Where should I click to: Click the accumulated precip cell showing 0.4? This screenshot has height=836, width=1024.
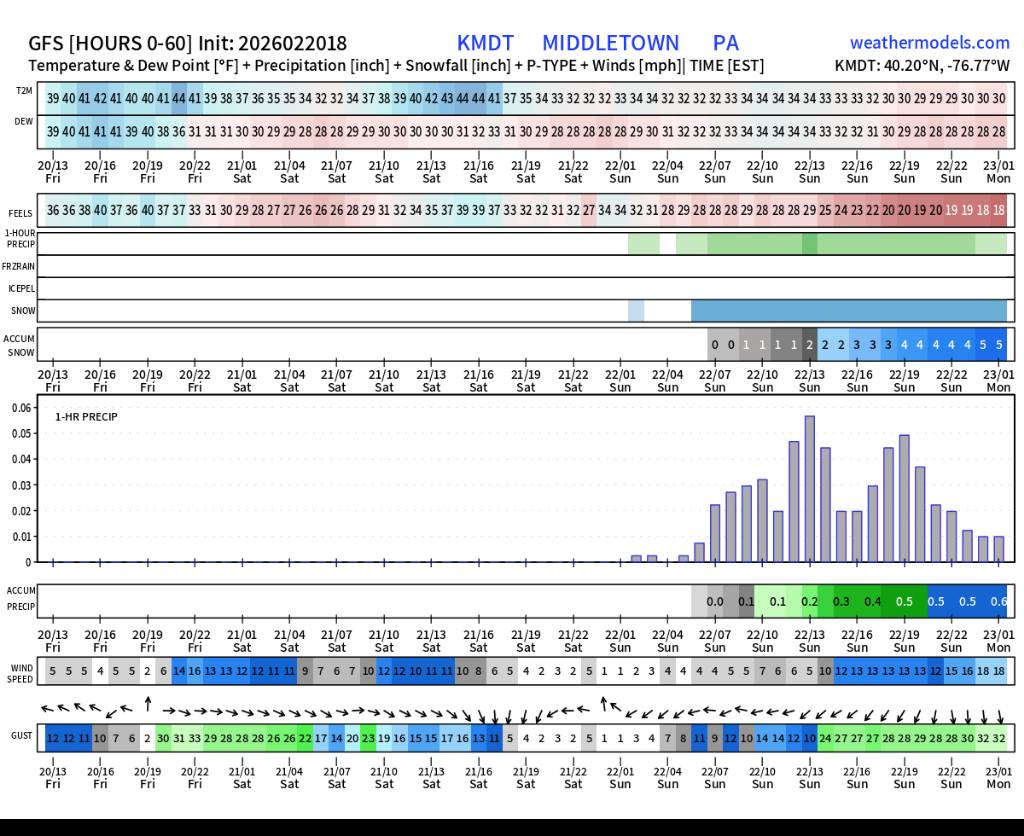point(872,601)
